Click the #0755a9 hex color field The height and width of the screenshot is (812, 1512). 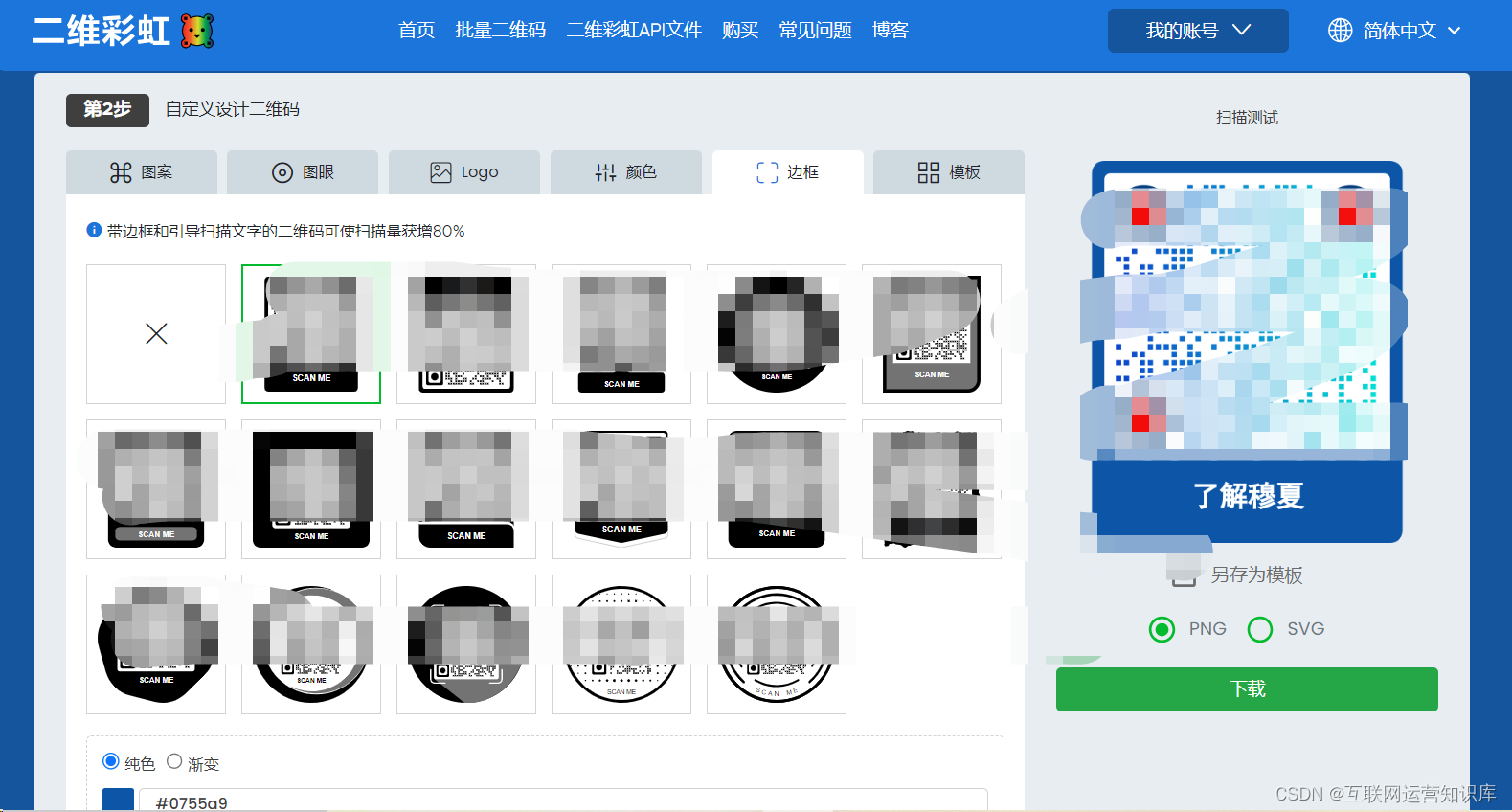(563, 801)
